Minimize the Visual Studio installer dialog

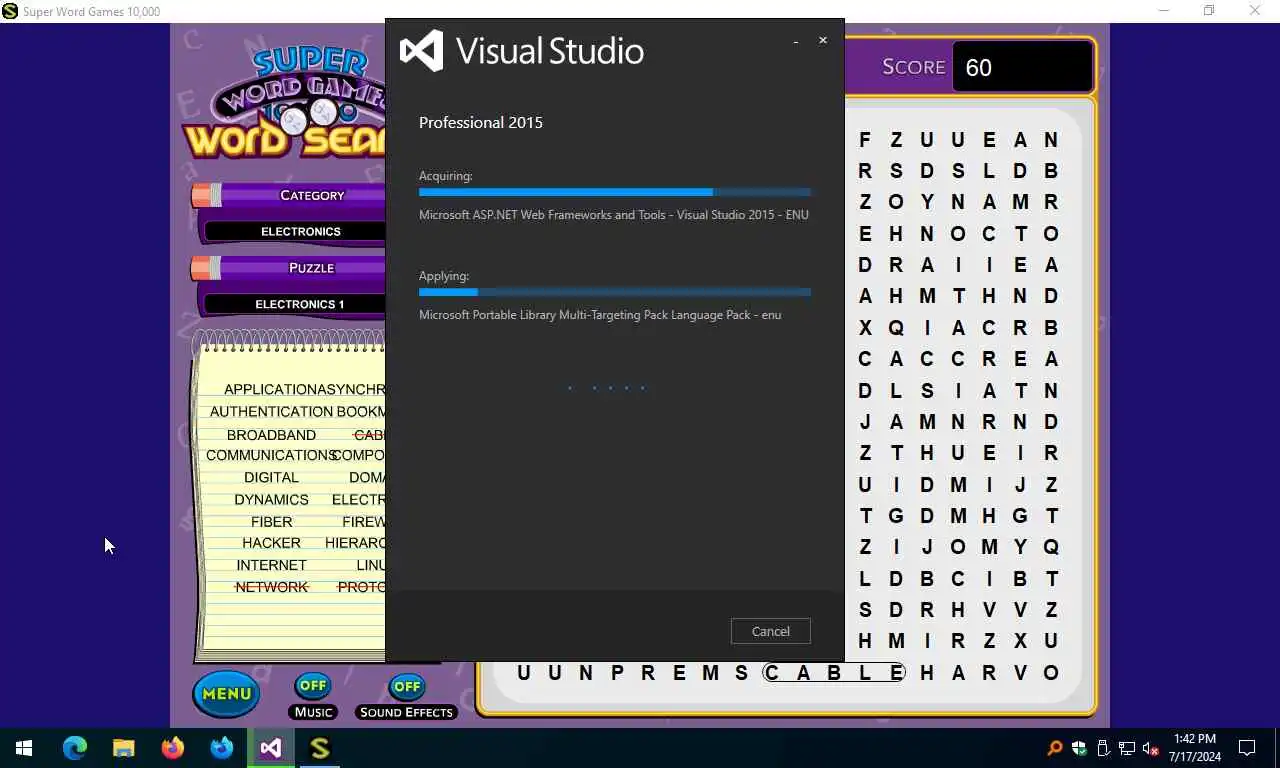pos(796,41)
